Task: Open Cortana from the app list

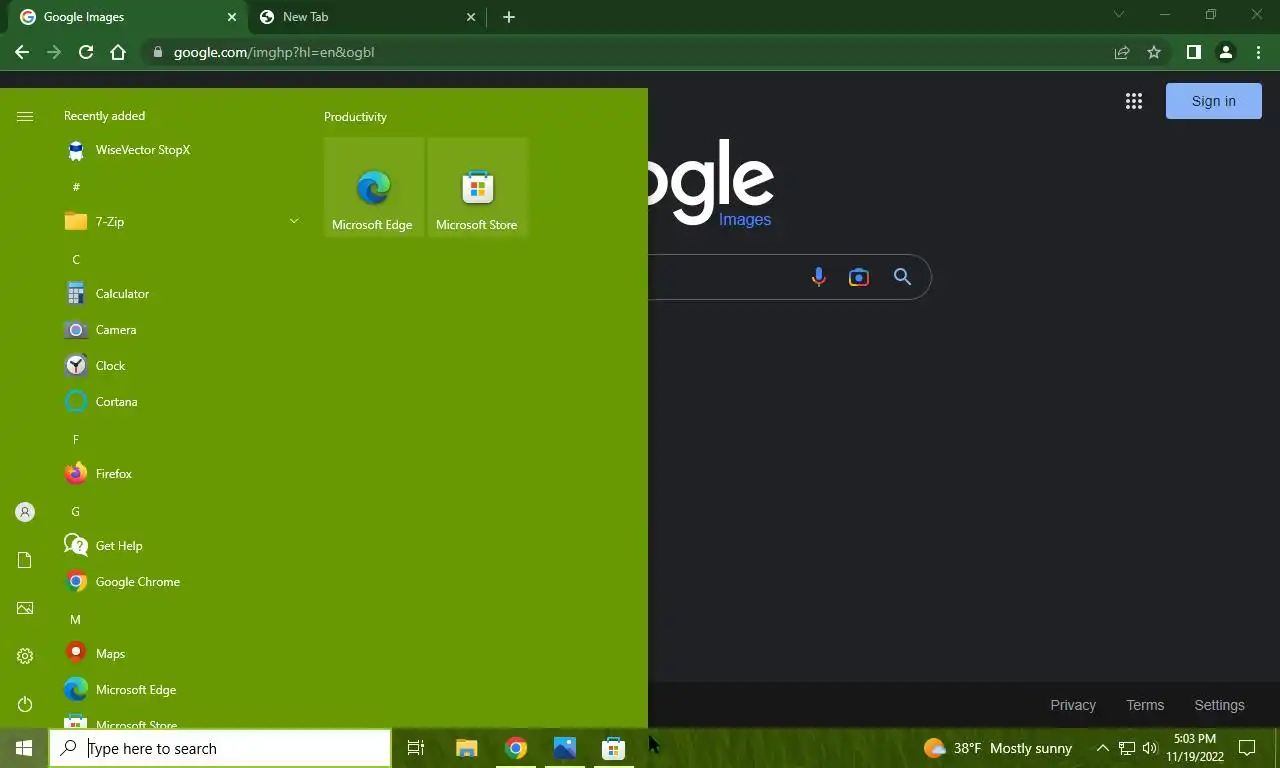Action: point(180,402)
